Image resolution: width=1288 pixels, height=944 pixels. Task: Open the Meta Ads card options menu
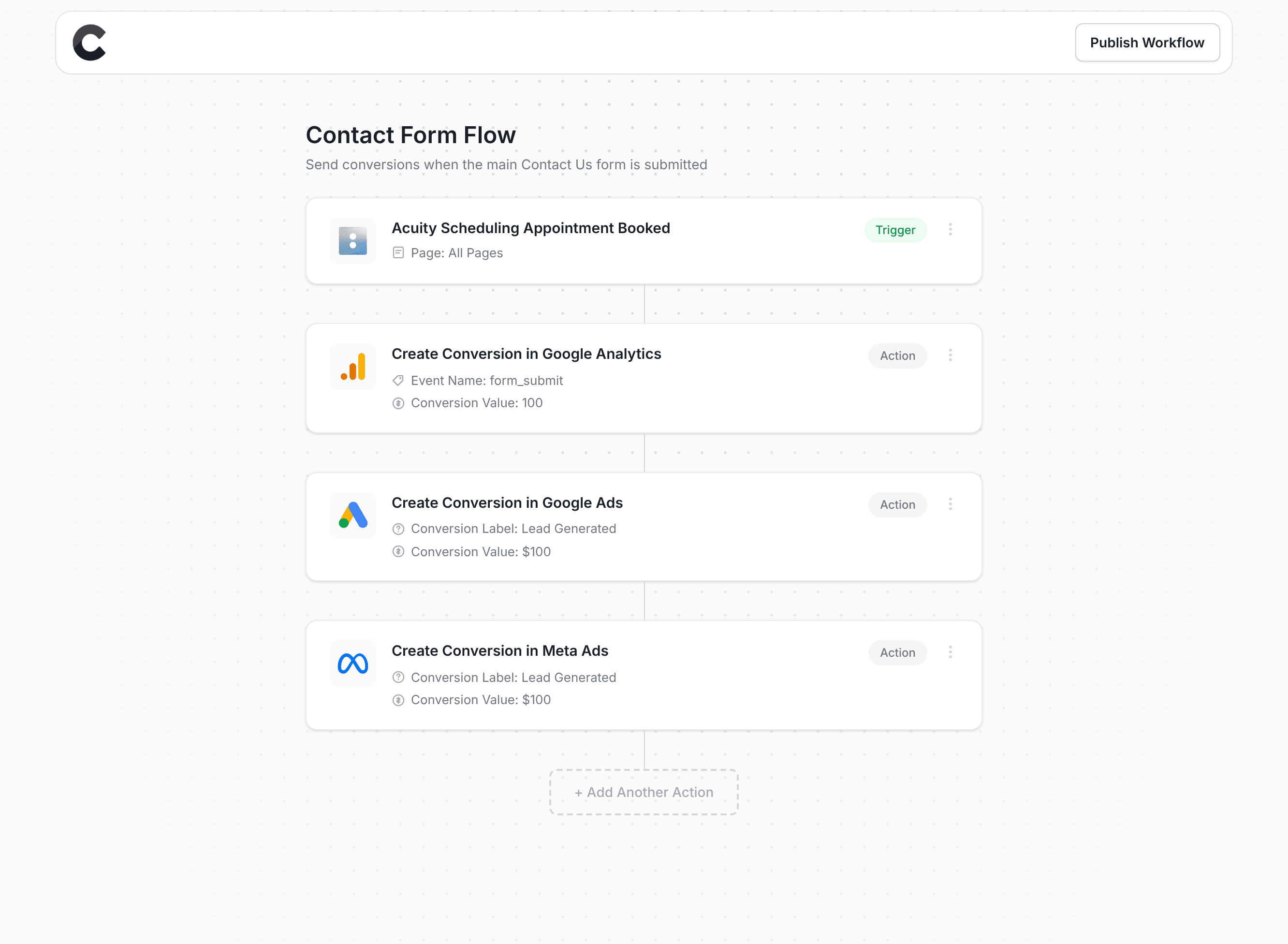[x=951, y=652]
